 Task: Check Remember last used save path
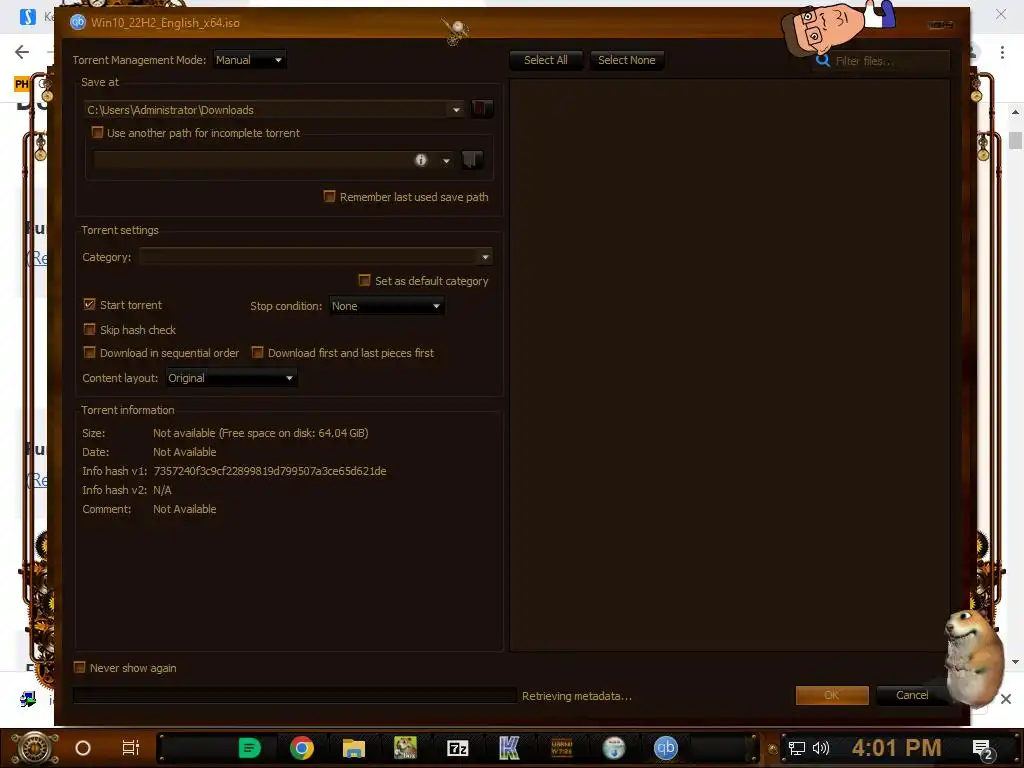(330, 197)
